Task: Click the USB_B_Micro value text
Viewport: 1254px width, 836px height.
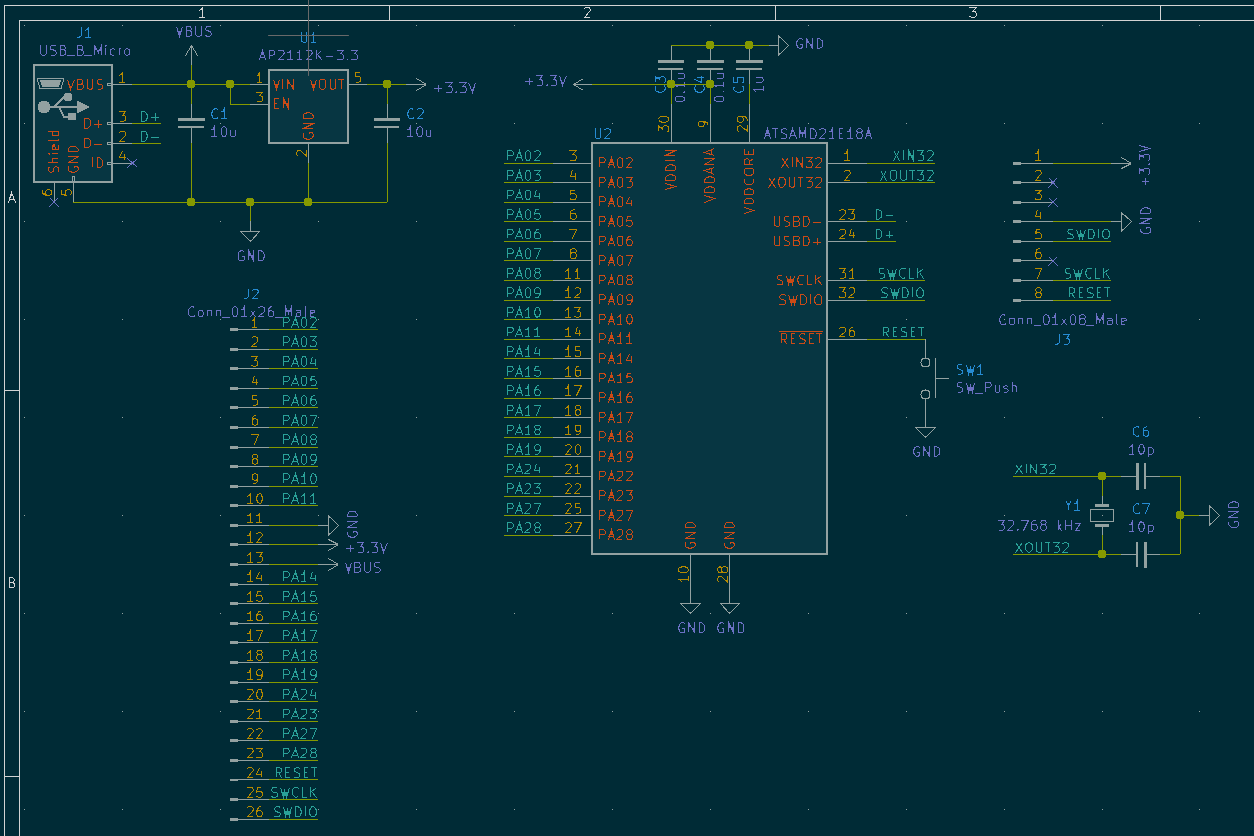Action: click(84, 50)
